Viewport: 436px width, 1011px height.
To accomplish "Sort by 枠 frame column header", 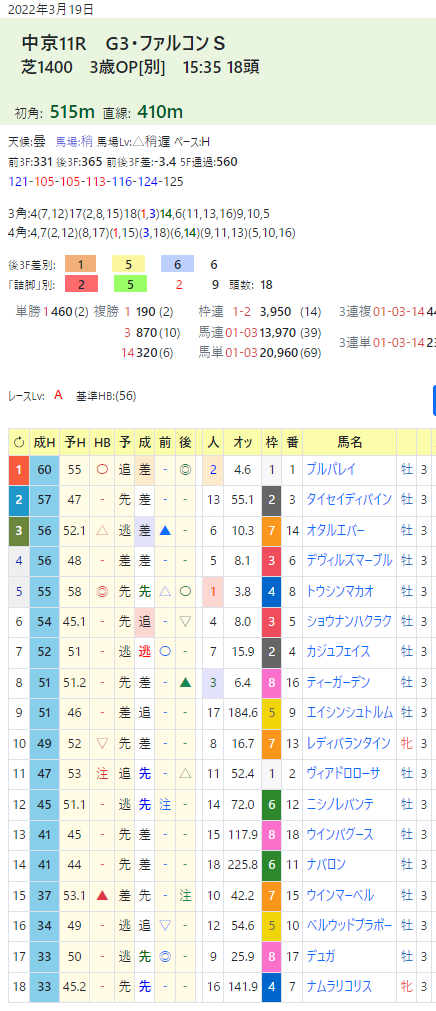I will pos(272,442).
